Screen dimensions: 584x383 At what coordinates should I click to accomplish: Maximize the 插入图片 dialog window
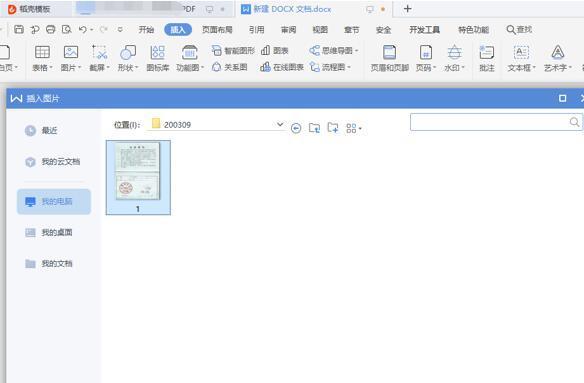click(562, 98)
